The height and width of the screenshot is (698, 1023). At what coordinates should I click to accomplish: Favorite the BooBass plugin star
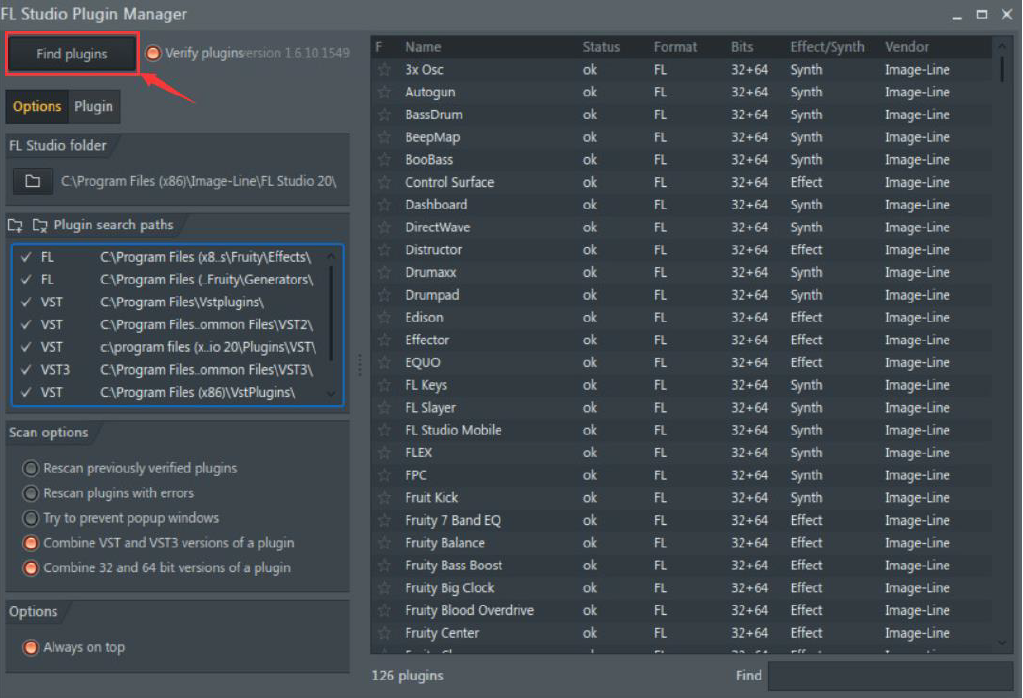coord(384,159)
